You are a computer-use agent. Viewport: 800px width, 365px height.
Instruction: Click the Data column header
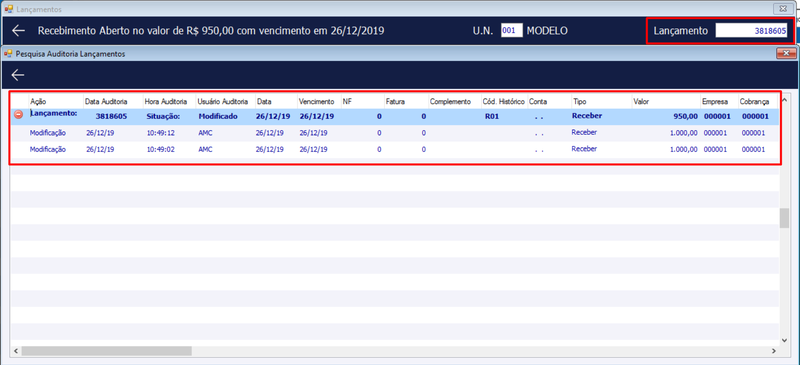click(264, 102)
